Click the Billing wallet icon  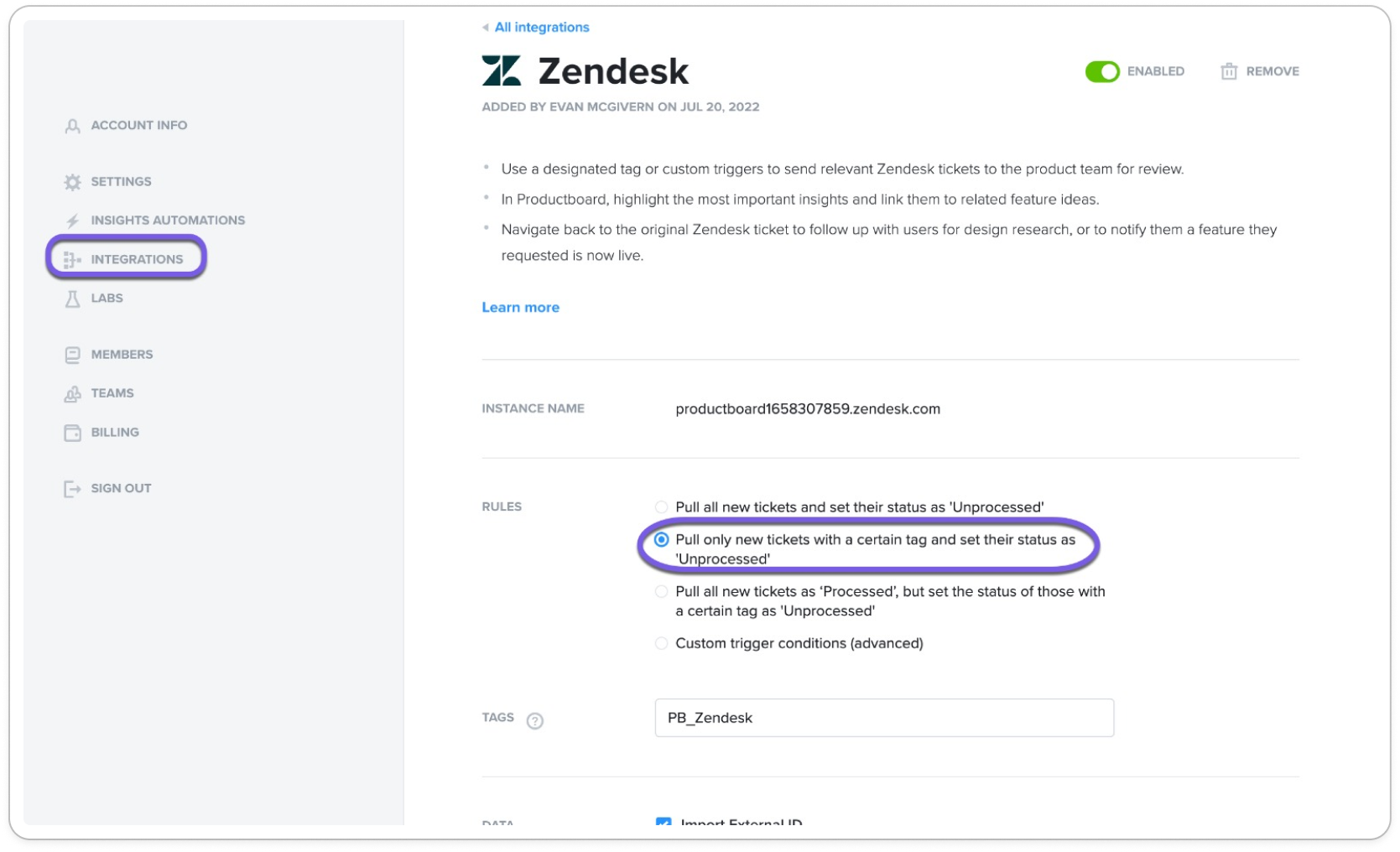(73, 433)
